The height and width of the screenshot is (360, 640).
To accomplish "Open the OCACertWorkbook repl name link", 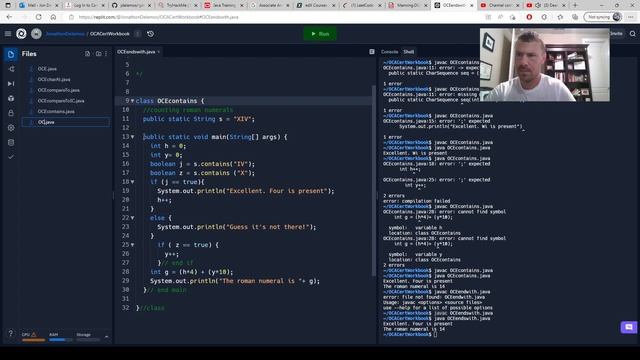I will (x=109, y=34).
